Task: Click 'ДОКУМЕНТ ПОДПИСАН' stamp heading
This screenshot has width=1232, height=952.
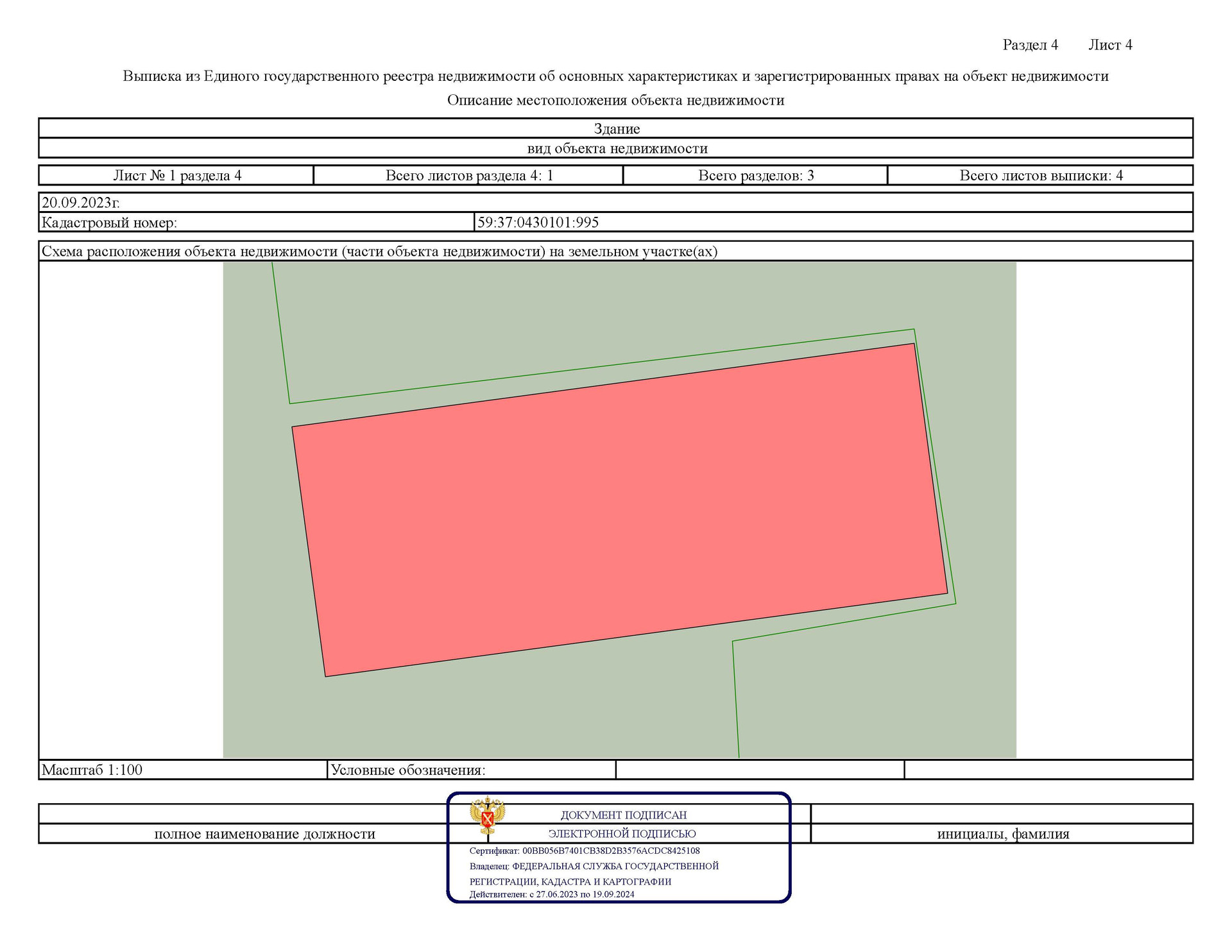Action: point(623,815)
